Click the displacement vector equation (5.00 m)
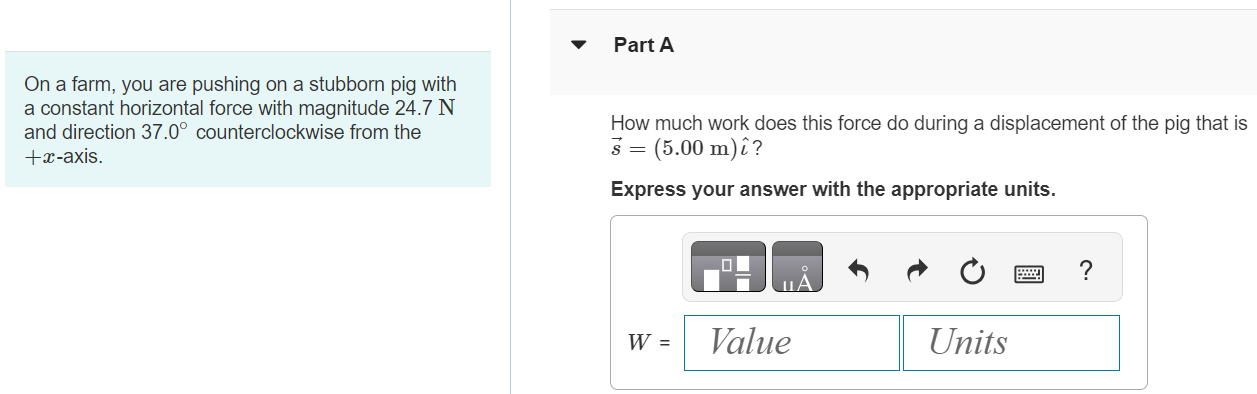Image resolution: width=1257 pixels, height=394 pixels. (x=688, y=148)
